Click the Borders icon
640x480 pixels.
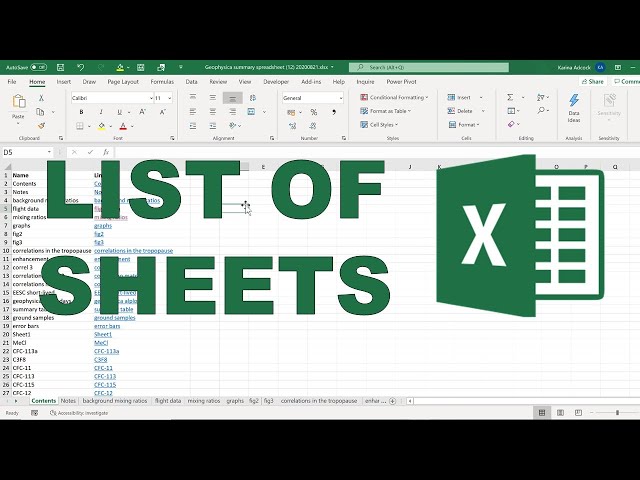point(80,126)
